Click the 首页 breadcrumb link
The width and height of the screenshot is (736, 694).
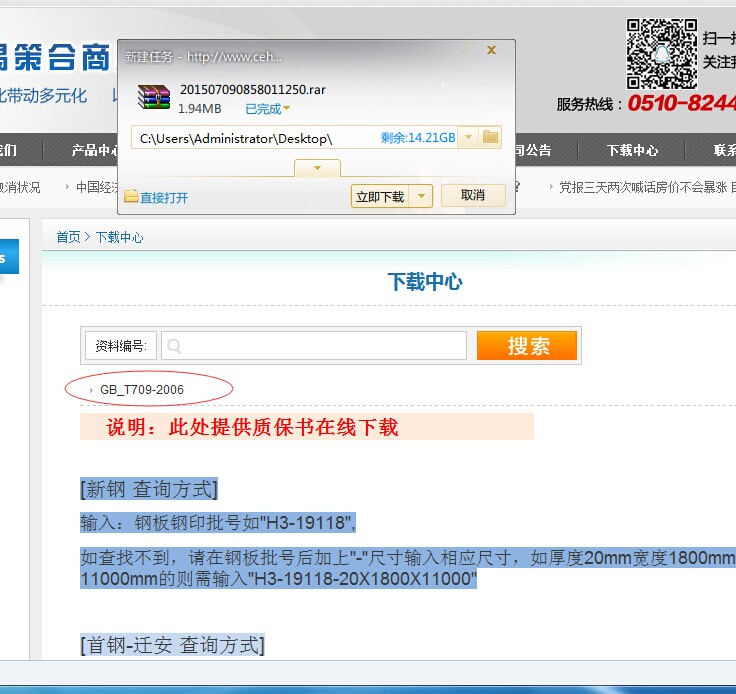(x=68, y=237)
